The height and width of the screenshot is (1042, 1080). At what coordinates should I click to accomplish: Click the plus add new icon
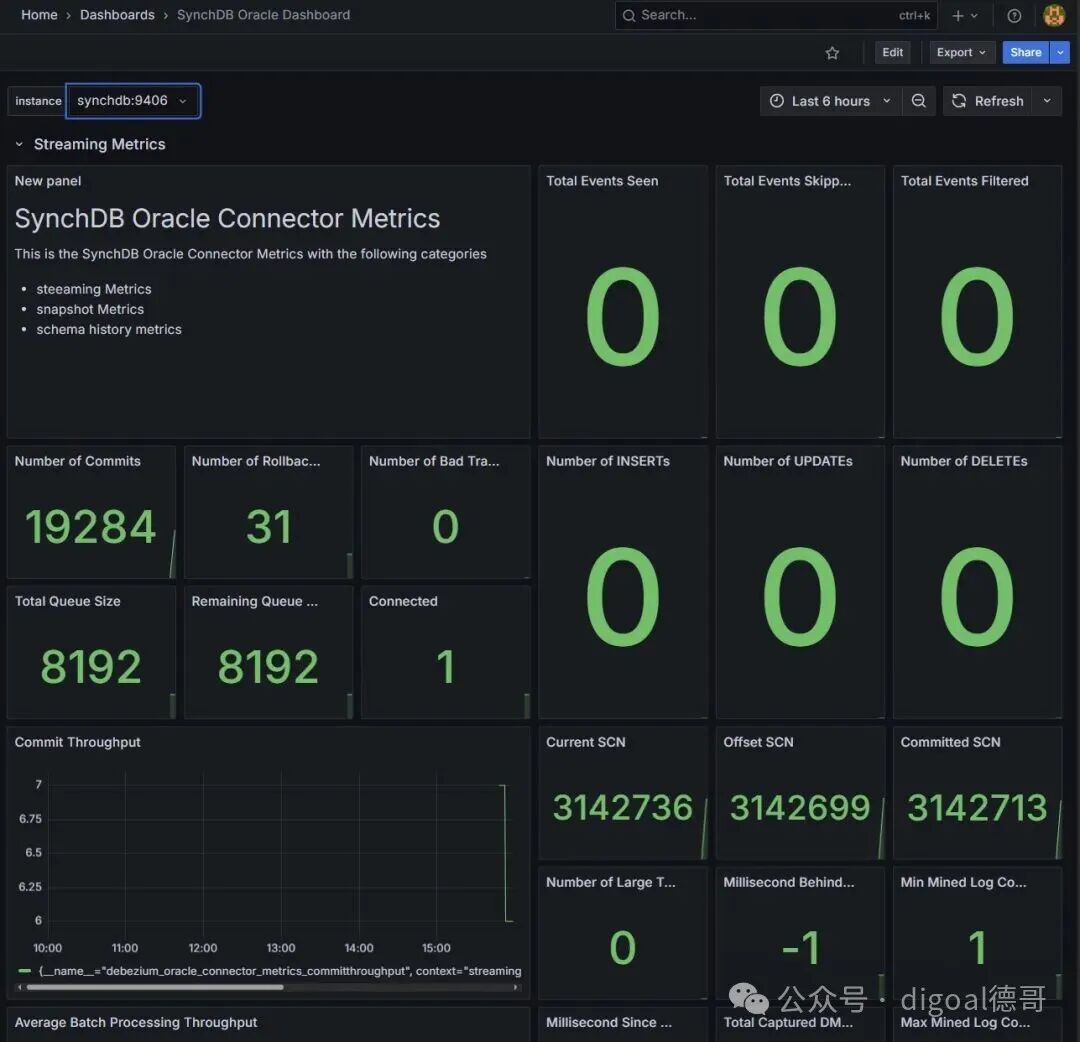coord(964,16)
